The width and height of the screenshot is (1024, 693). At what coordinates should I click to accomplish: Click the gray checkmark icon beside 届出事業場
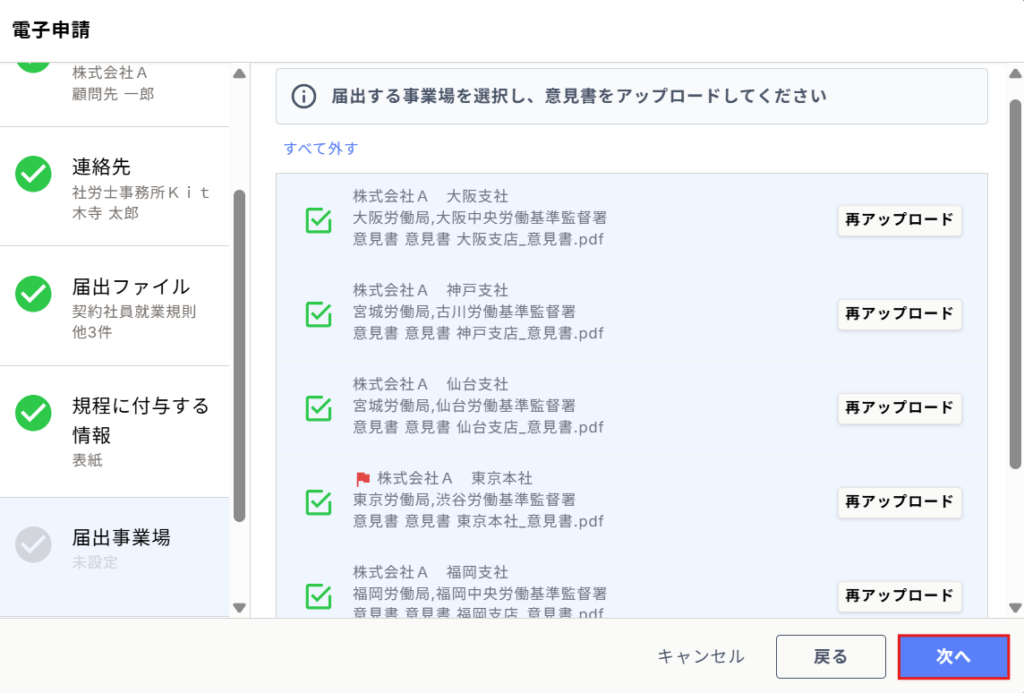33,545
